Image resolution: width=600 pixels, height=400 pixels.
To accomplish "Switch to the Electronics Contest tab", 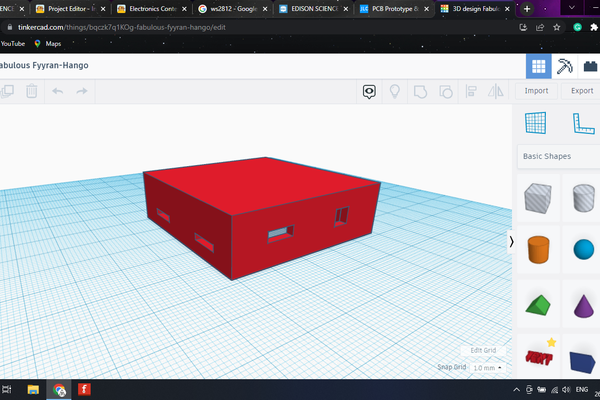I will coord(152,9).
